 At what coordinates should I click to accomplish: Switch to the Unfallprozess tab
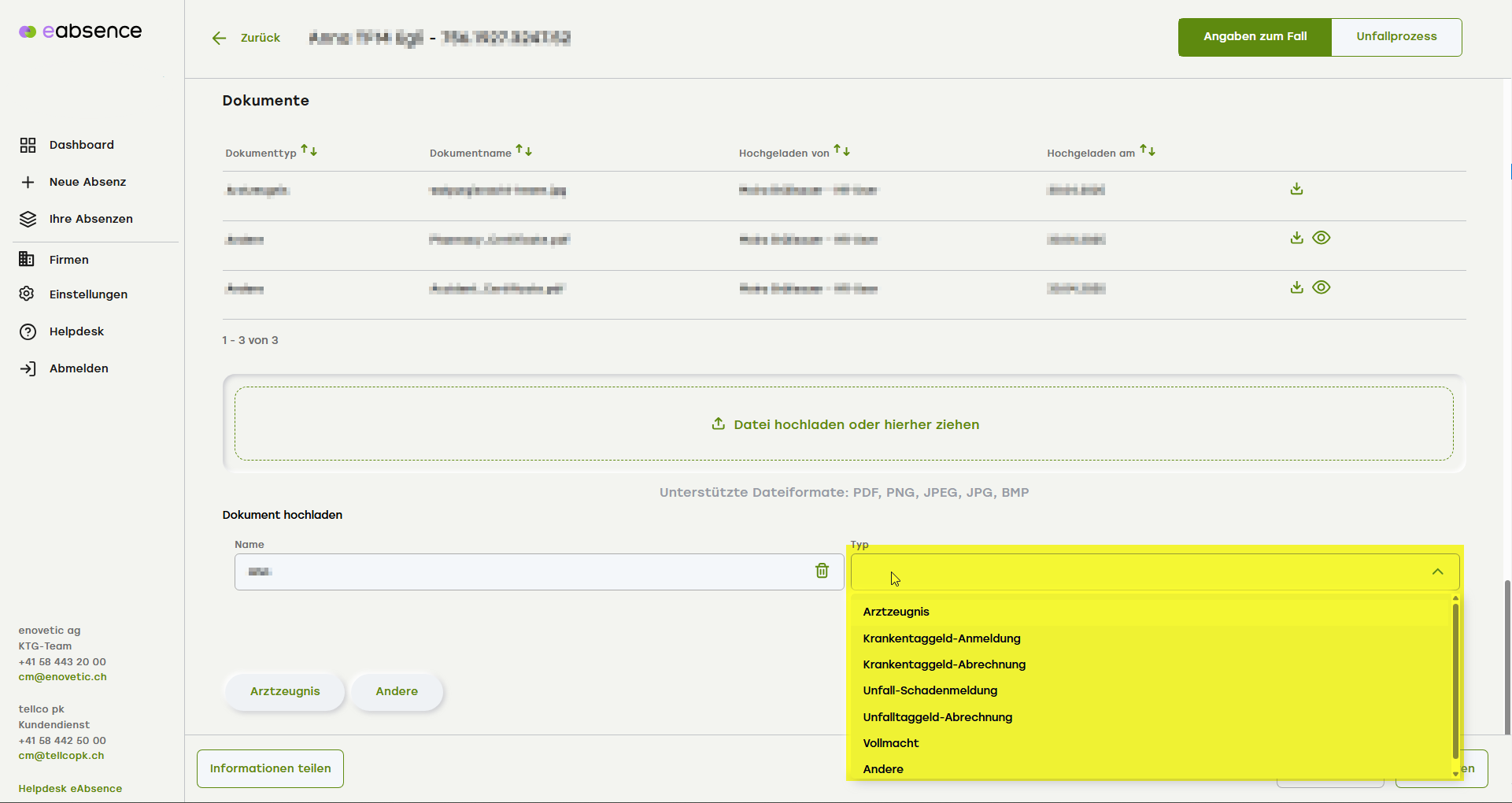click(1396, 37)
